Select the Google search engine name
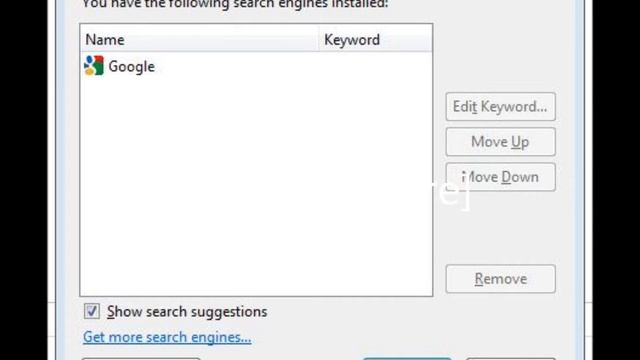The width and height of the screenshot is (640, 360). point(131,67)
